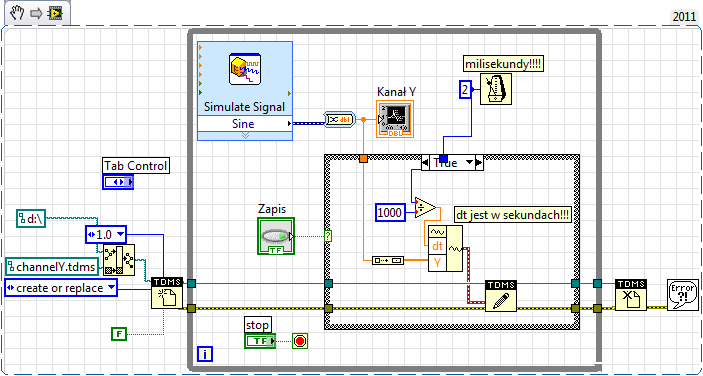Click the TDMS Open file node

pos(167,293)
